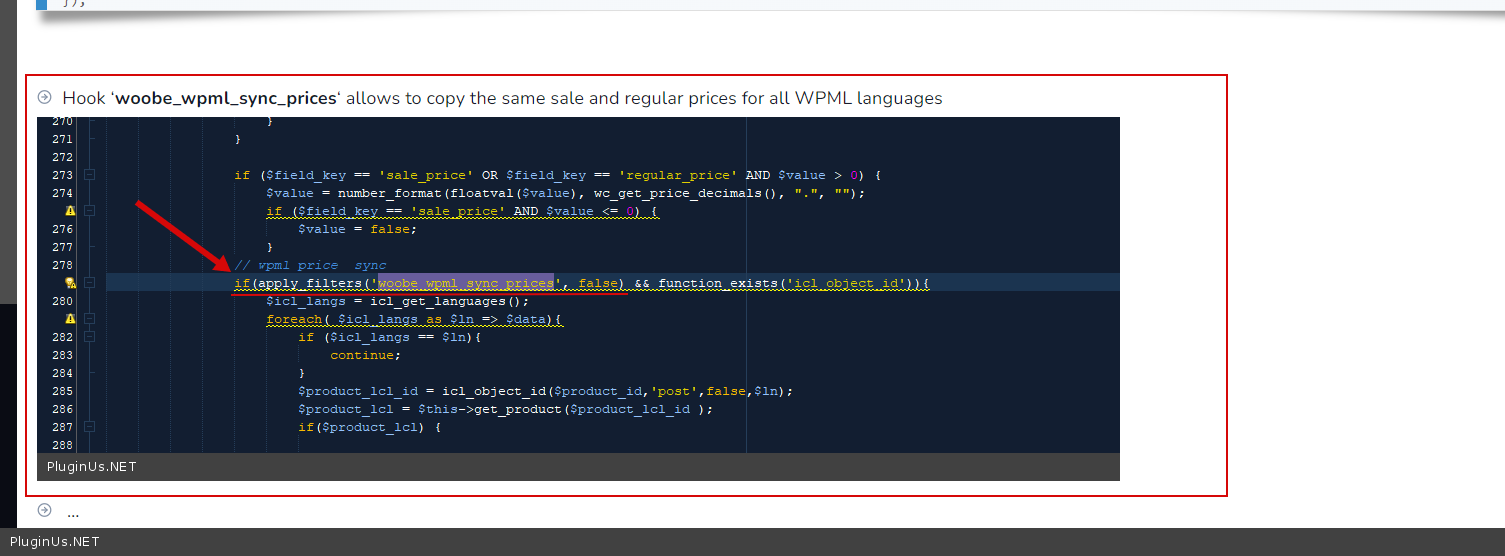Click the lightbulb hint icon on line 279
Image resolution: width=1505 pixels, height=556 pixels.
[x=70, y=284]
